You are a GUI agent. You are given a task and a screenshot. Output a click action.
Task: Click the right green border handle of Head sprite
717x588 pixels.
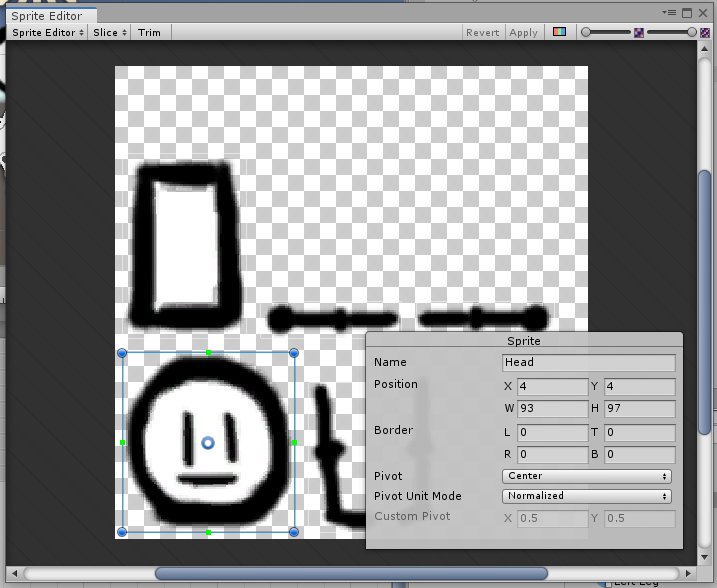(294, 442)
